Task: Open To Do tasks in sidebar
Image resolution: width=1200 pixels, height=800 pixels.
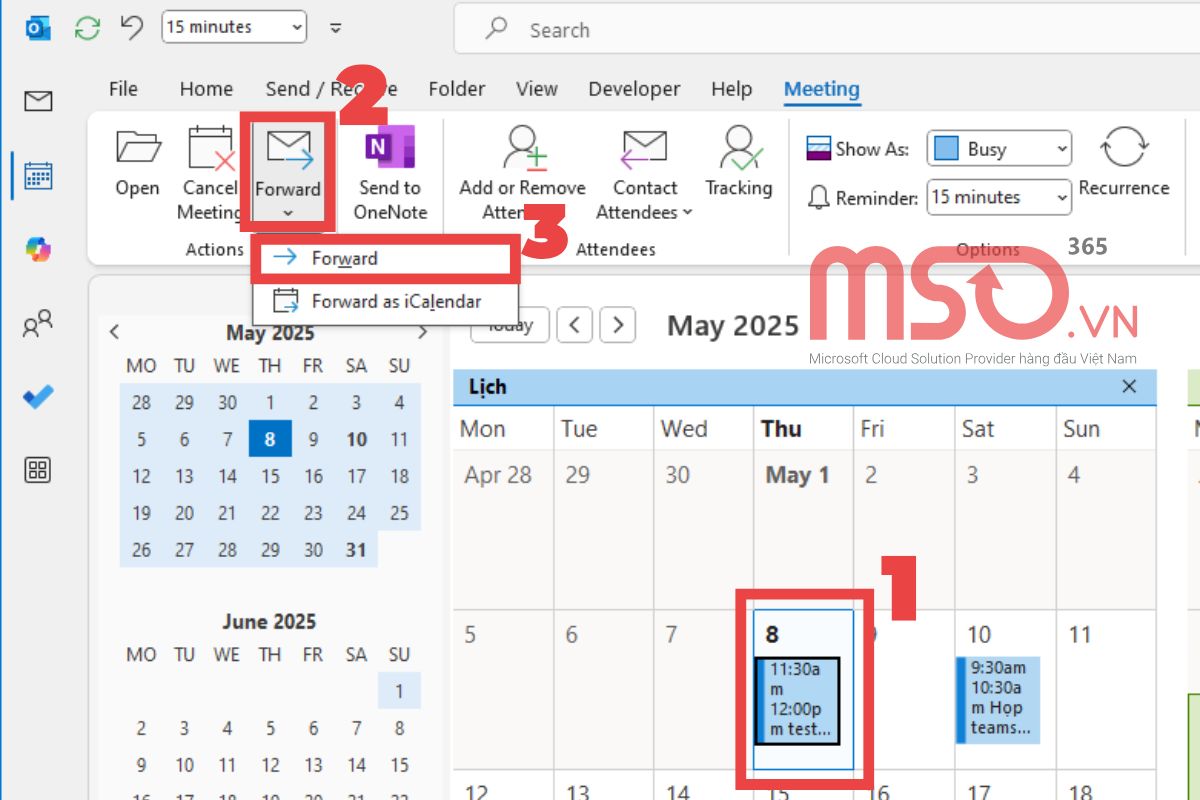Action: pos(38,397)
